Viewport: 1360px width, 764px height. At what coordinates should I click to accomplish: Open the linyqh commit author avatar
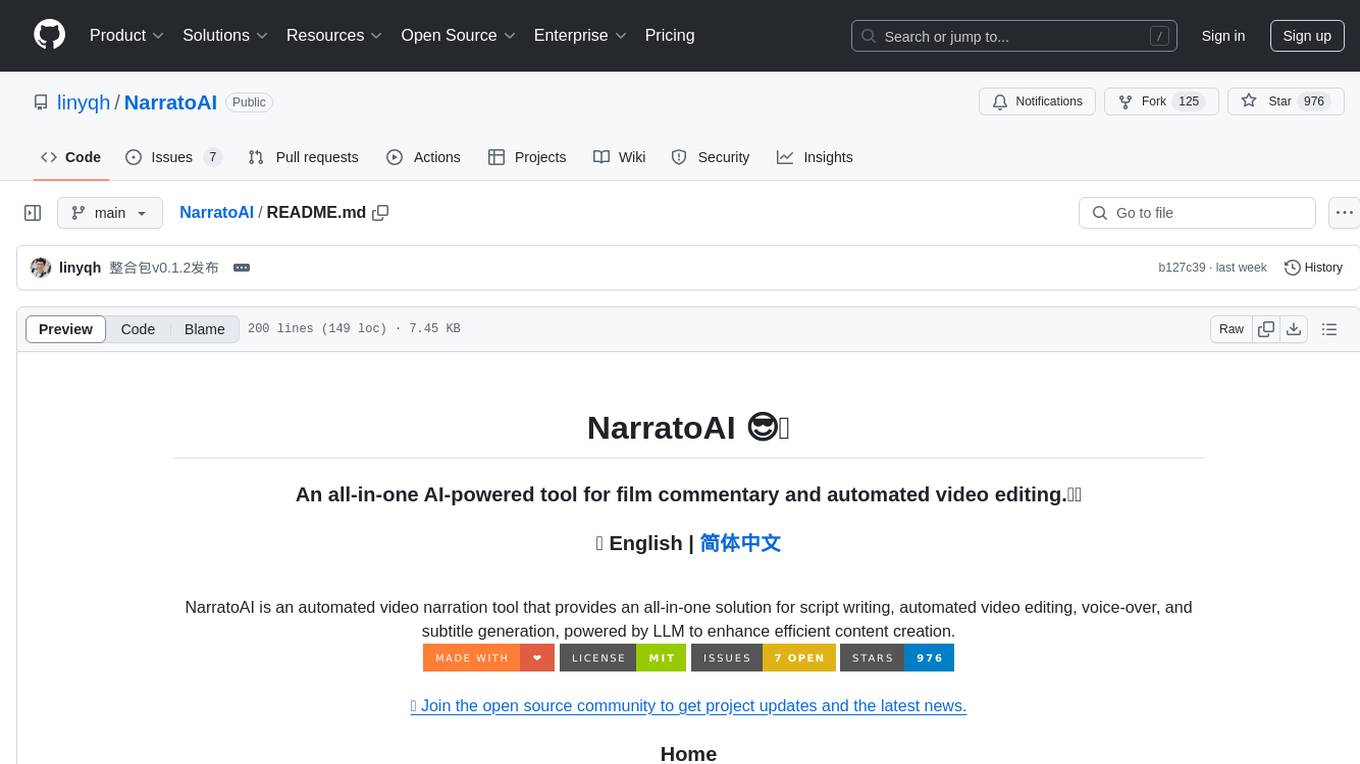point(41,268)
